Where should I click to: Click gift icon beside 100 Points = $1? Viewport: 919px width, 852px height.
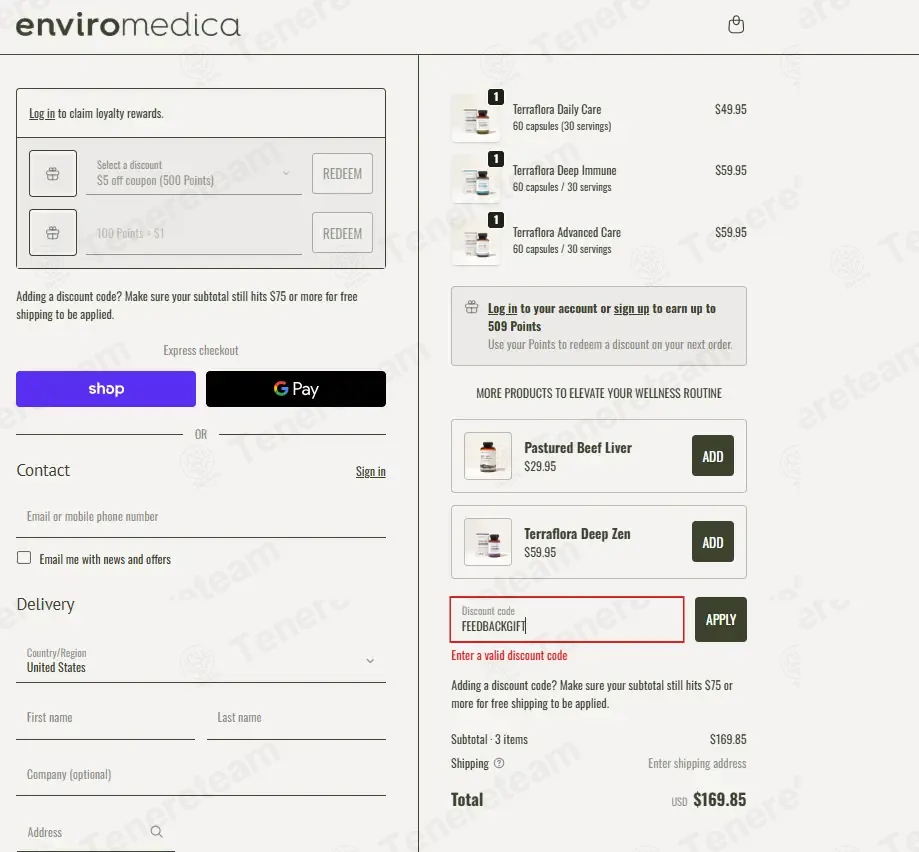[53, 233]
